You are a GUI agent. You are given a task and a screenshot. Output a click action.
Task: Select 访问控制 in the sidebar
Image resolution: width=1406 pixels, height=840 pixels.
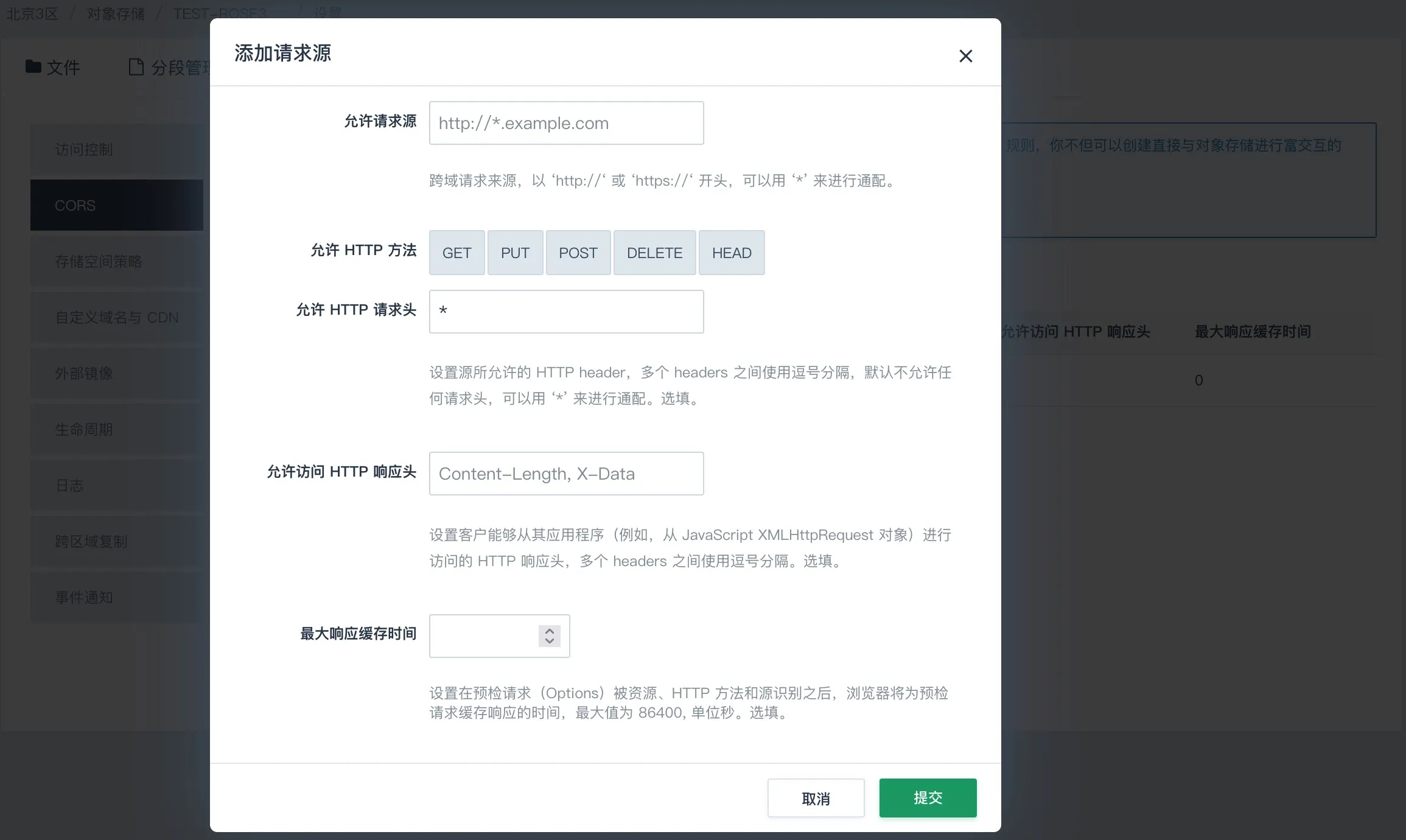click(x=116, y=149)
